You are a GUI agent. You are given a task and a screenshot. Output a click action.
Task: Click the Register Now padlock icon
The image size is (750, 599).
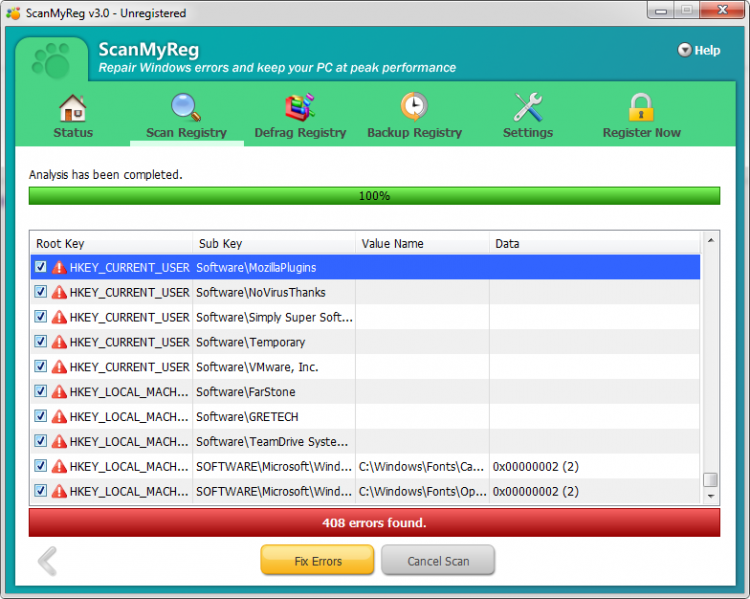click(x=641, y=107)
